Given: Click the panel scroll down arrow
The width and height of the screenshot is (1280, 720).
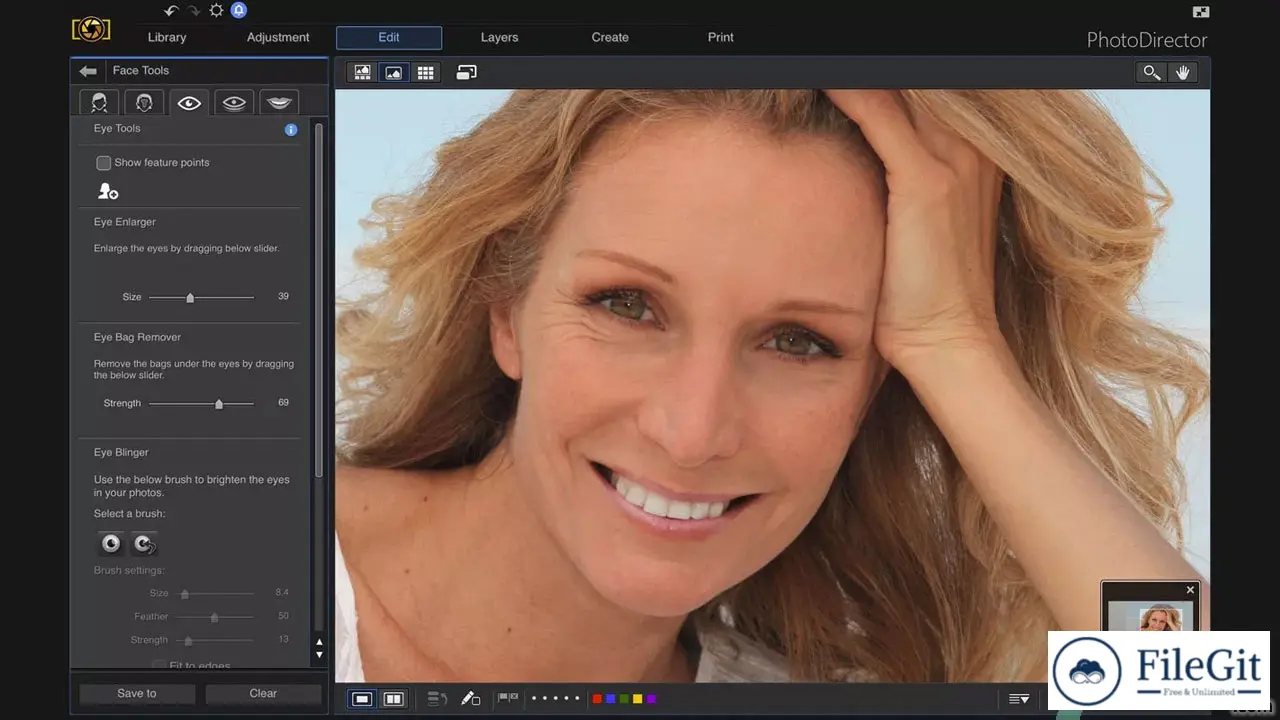Looking at the screenshot, I should click(319, 655).
